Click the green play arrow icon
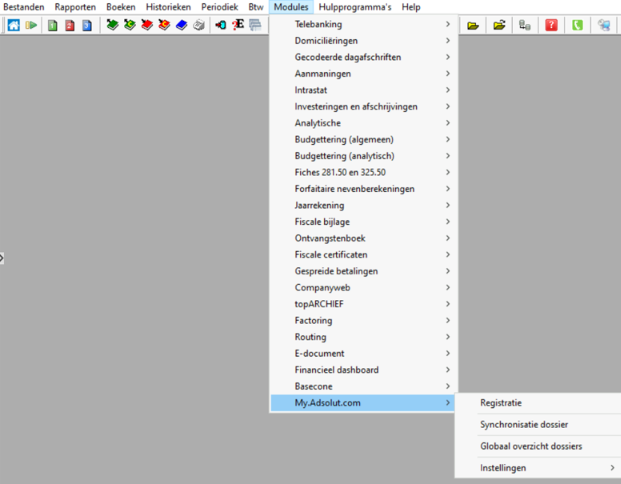Screen dimensions: 621x484 tap(32, 25)
